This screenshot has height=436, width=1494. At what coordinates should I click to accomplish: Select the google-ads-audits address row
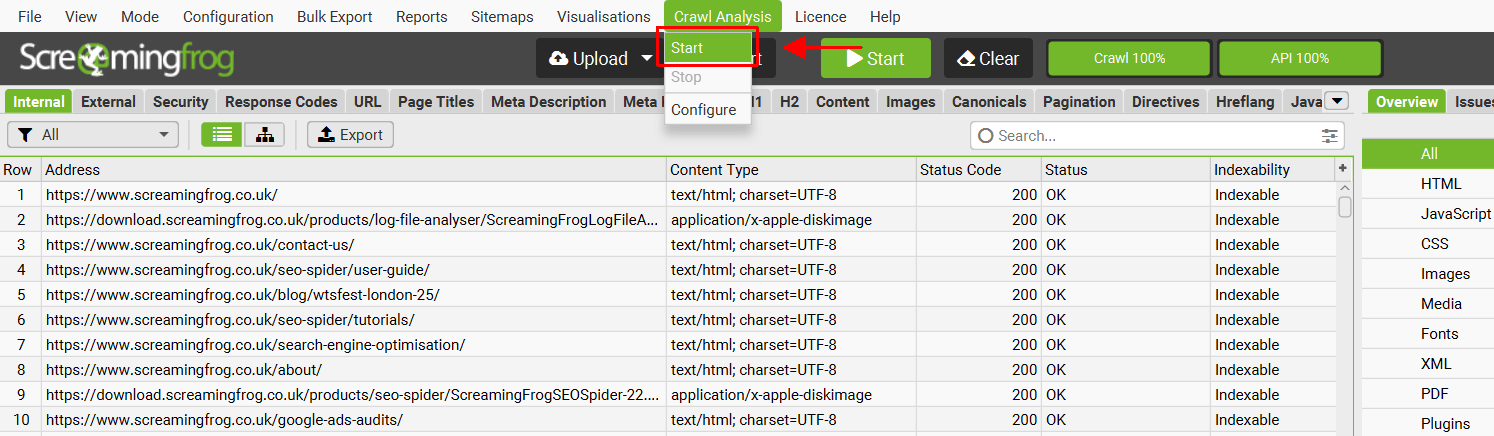click(x=668, y=420)
